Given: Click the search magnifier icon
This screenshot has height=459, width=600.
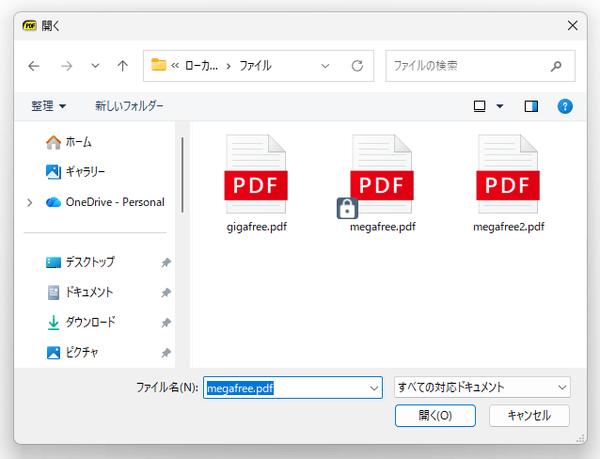Looking at the screenshot, I should (556, 66).
